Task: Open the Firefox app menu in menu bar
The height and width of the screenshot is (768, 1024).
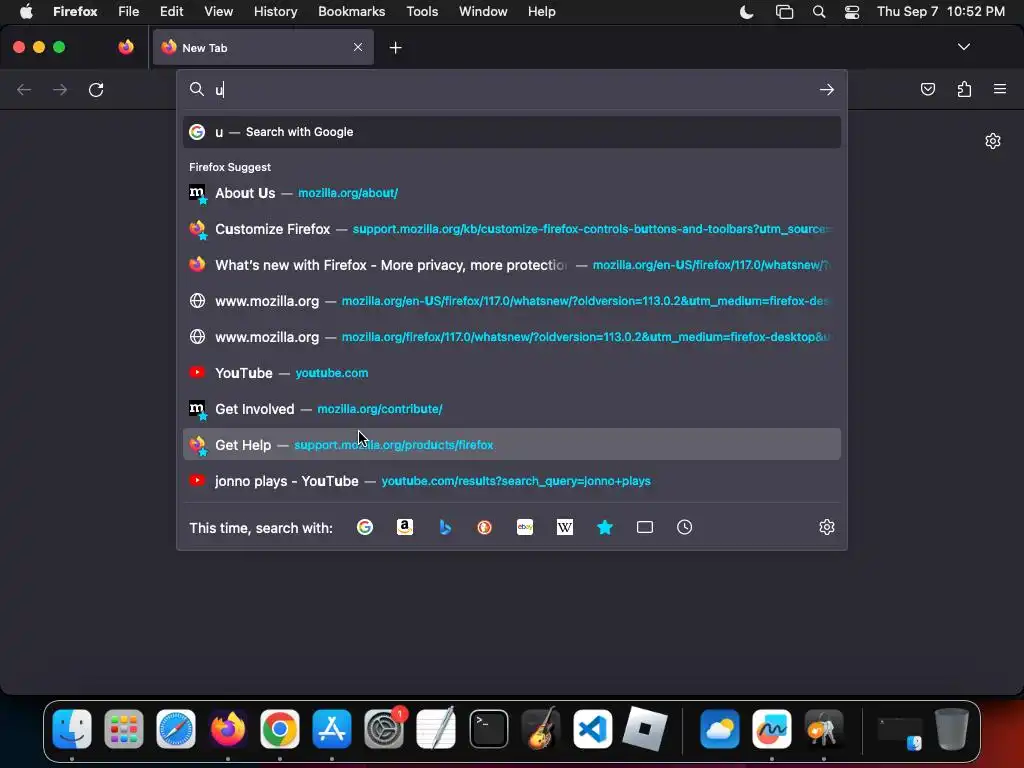Action: coord(75,12)
